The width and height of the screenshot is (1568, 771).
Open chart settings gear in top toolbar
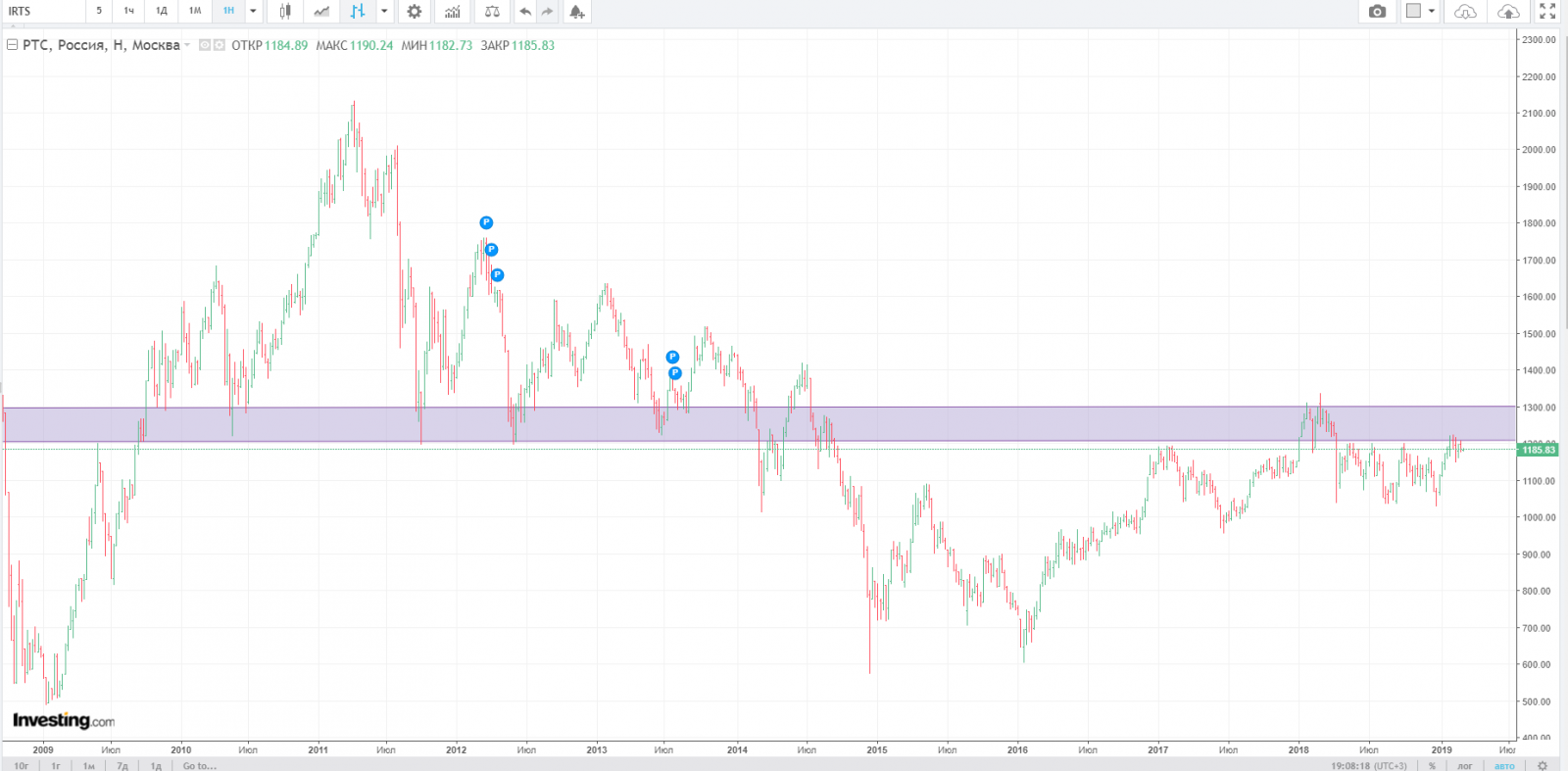click(x=415, y=12)
